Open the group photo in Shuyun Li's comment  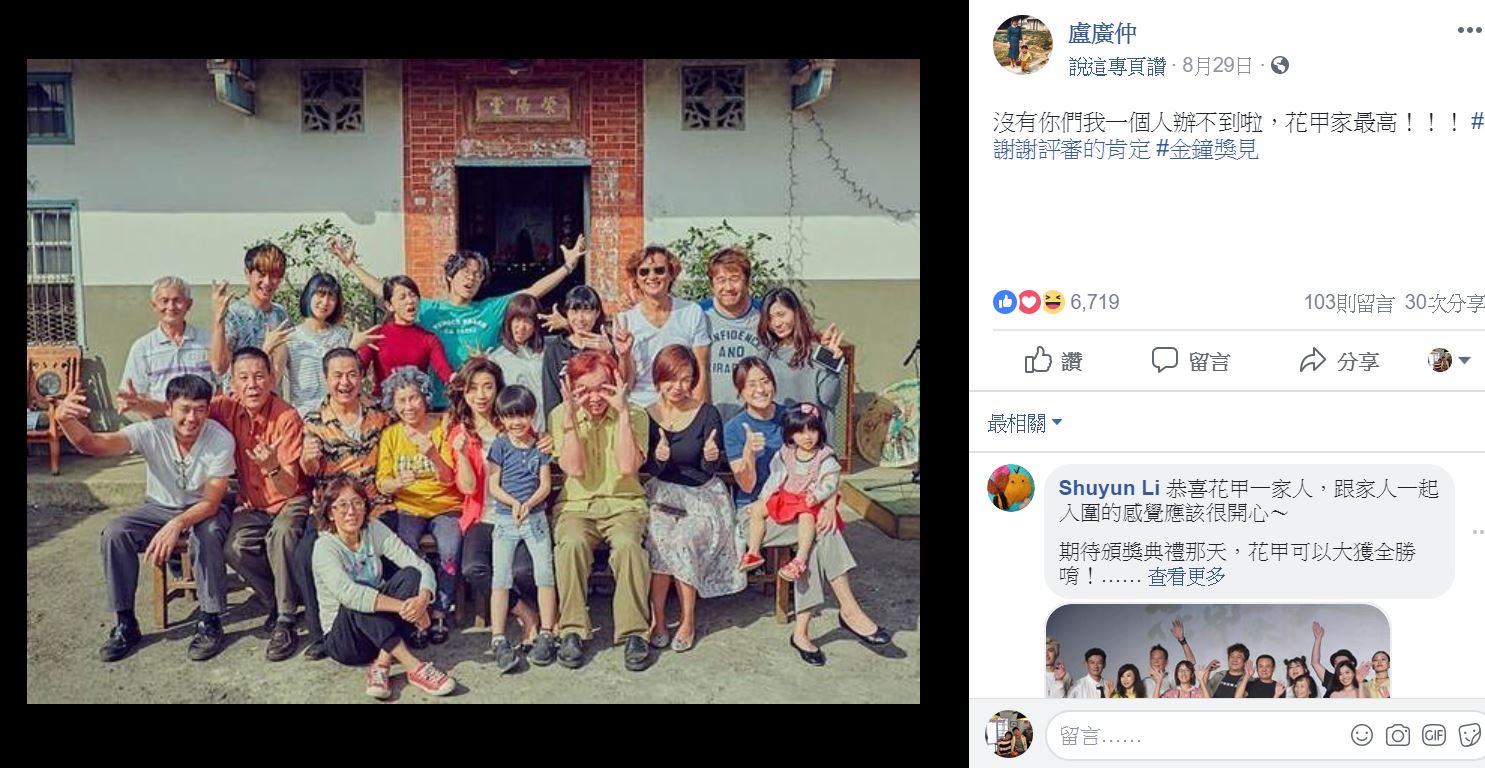[1218, 651]
